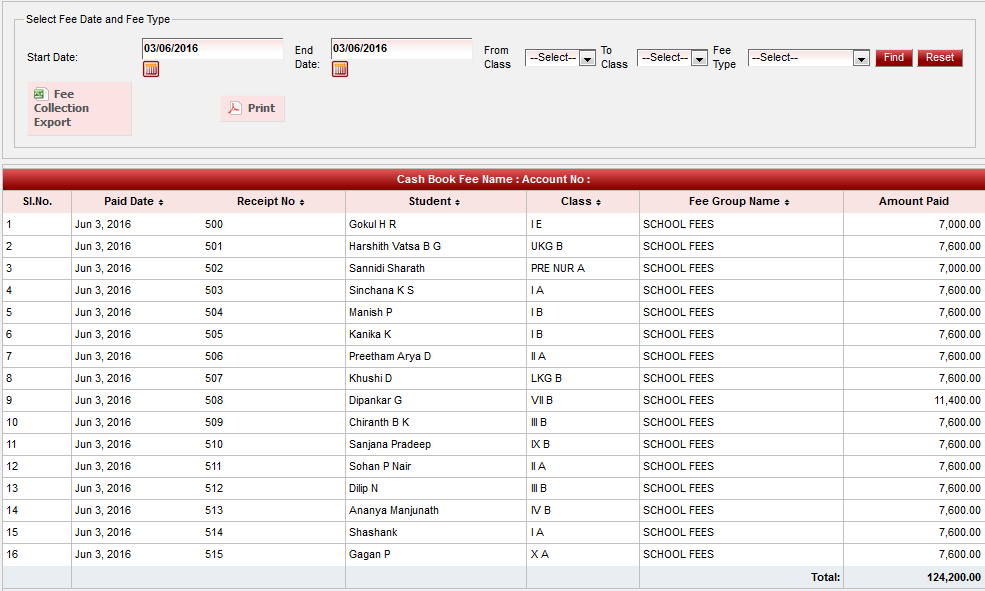The height and width of the screenshot is (591, 985).
Task: Click the PDF icon on Print button
Action: (x=235, y=108)
